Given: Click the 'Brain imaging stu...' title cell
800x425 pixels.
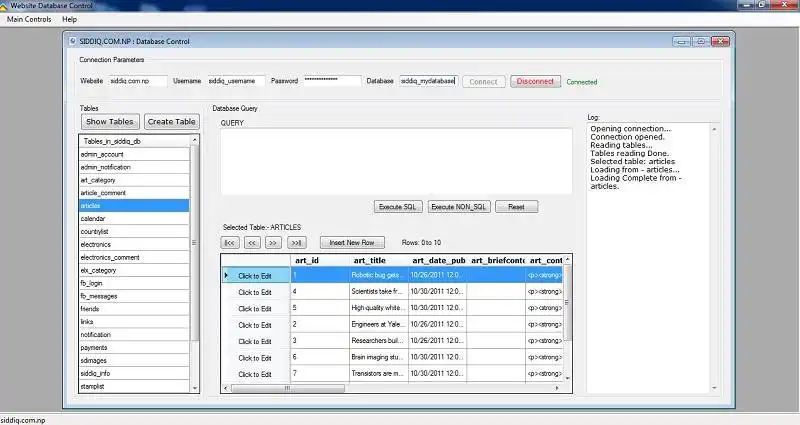Looking at the screenshot, I should (379, 357).
